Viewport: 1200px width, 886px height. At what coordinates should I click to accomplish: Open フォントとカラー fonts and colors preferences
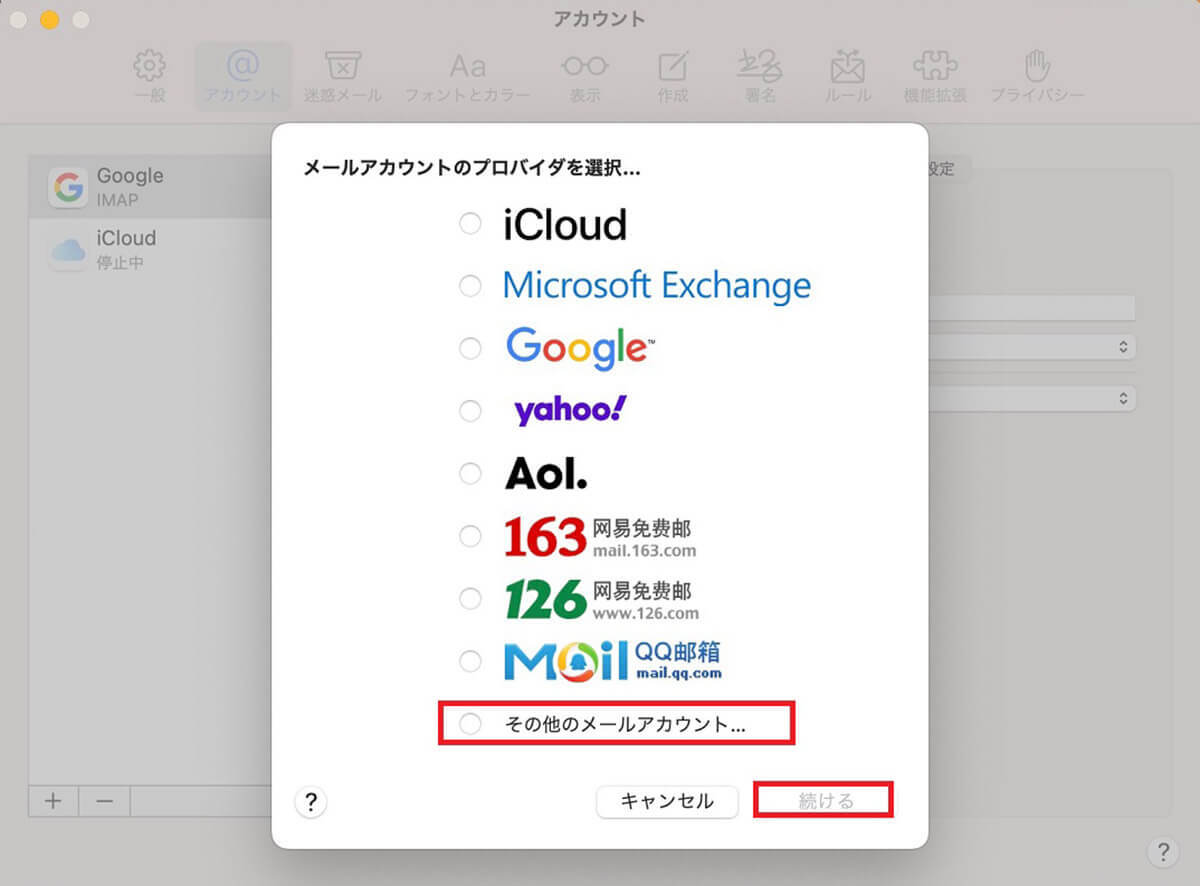tap(467, 77)
